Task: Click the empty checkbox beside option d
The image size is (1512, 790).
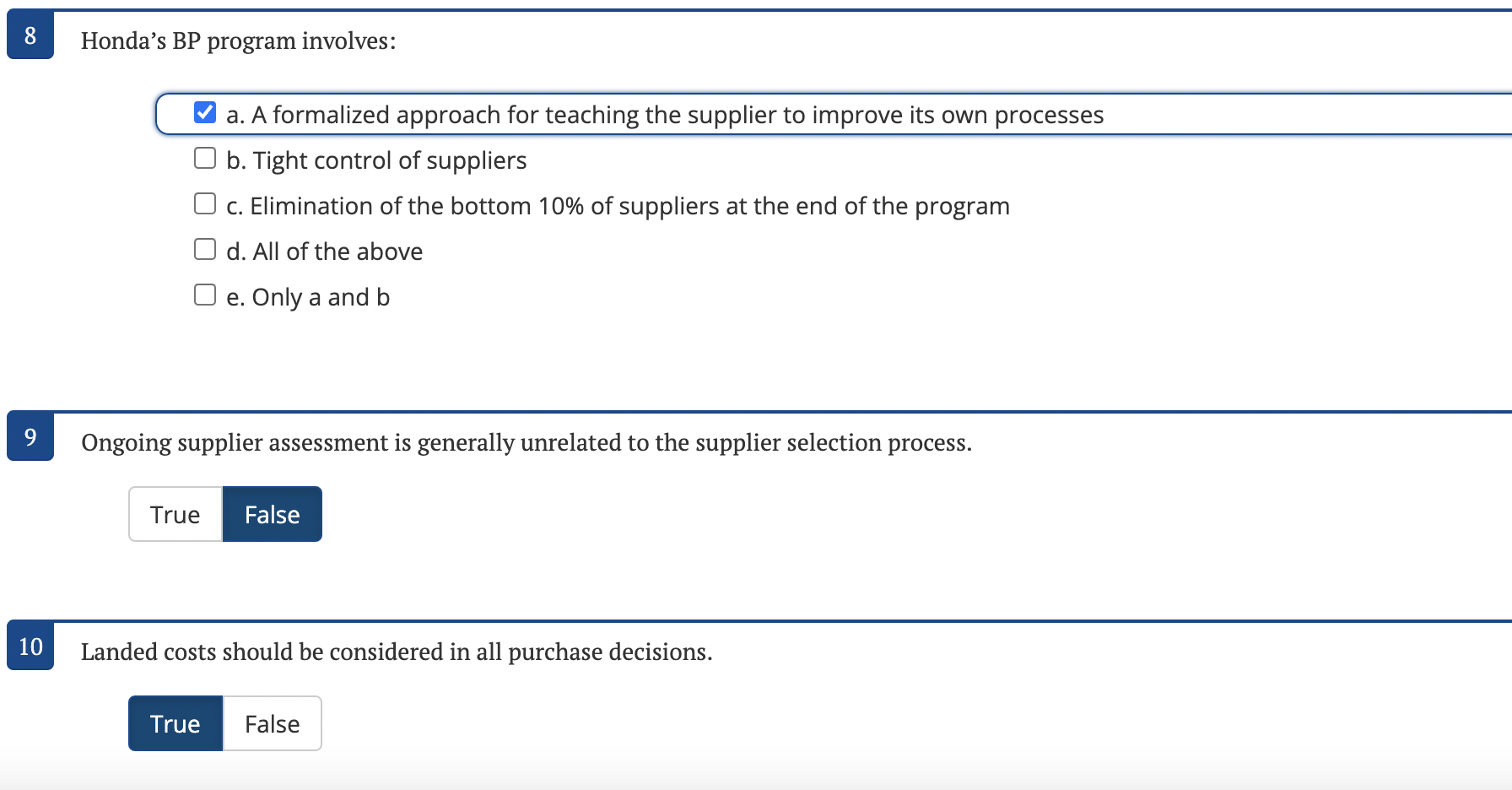Action: (204, 248)
